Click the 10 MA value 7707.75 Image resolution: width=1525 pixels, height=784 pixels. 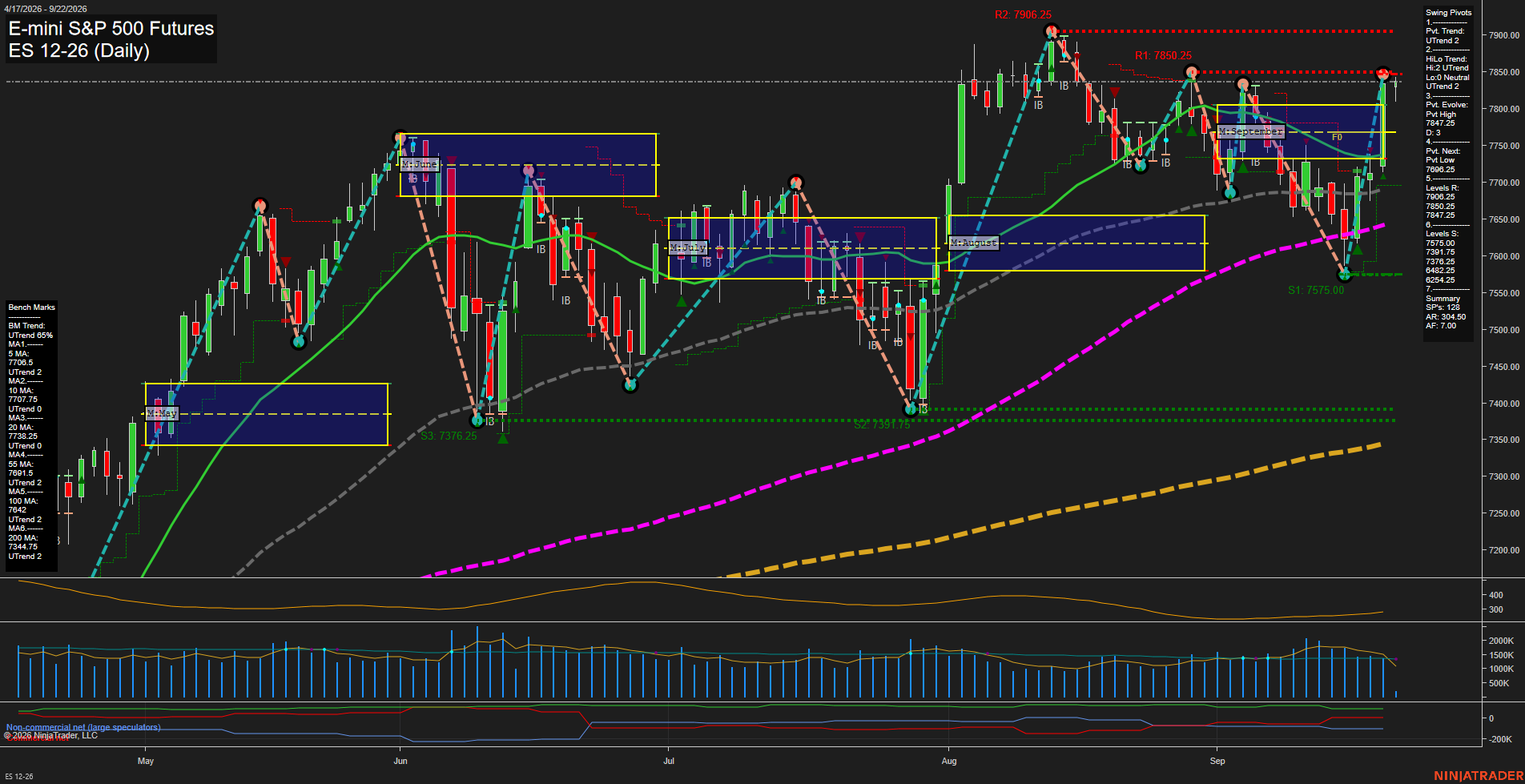click(x=22, y=400)
